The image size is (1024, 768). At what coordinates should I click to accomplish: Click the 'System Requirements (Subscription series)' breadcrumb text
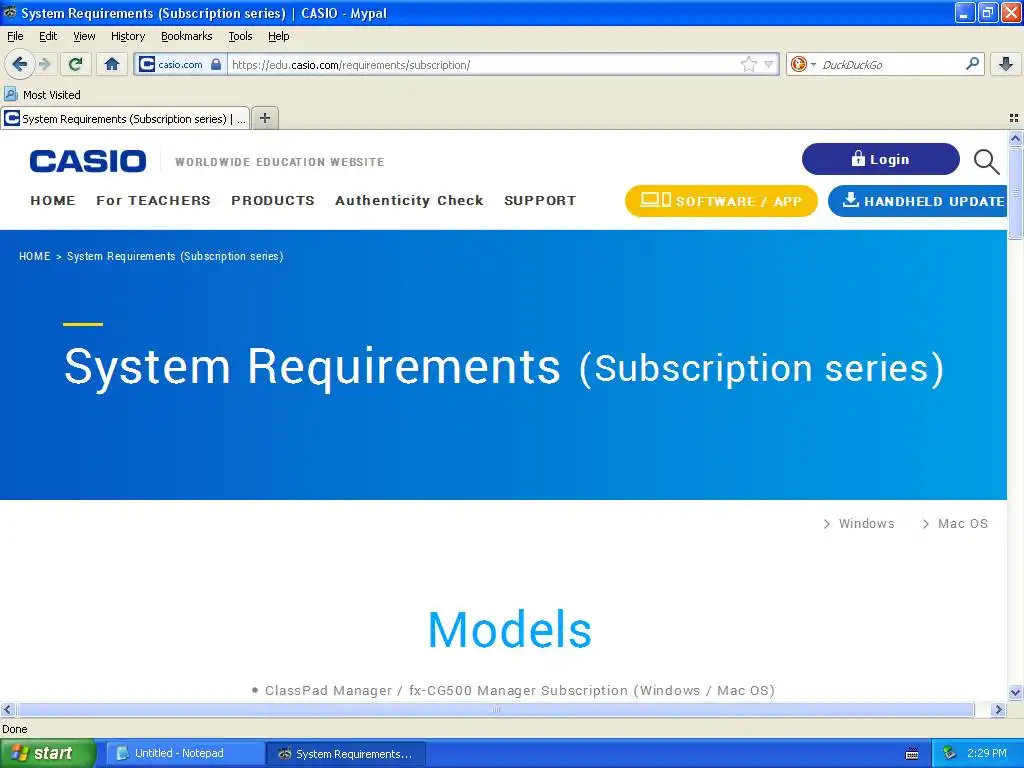175,256
